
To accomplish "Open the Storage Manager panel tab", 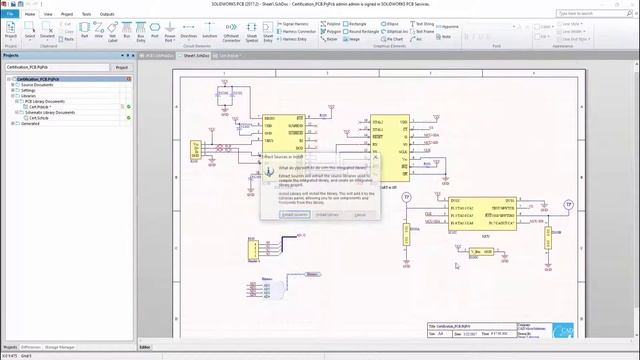I will [60, 347].
